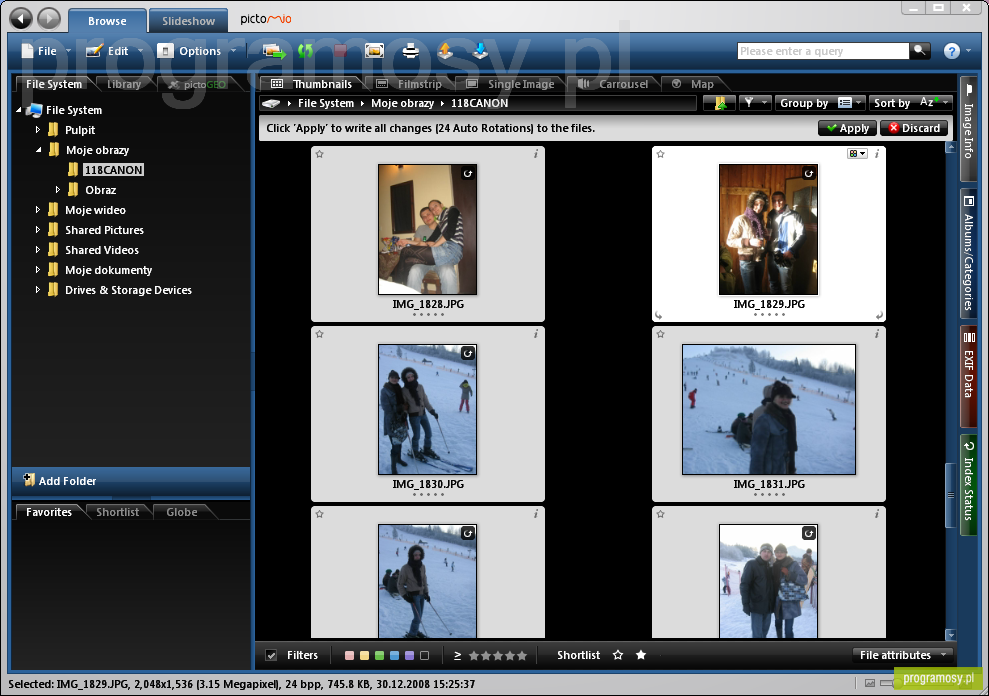Open the File attributes dropdown
989x696 pixels.
click(902, 655)
